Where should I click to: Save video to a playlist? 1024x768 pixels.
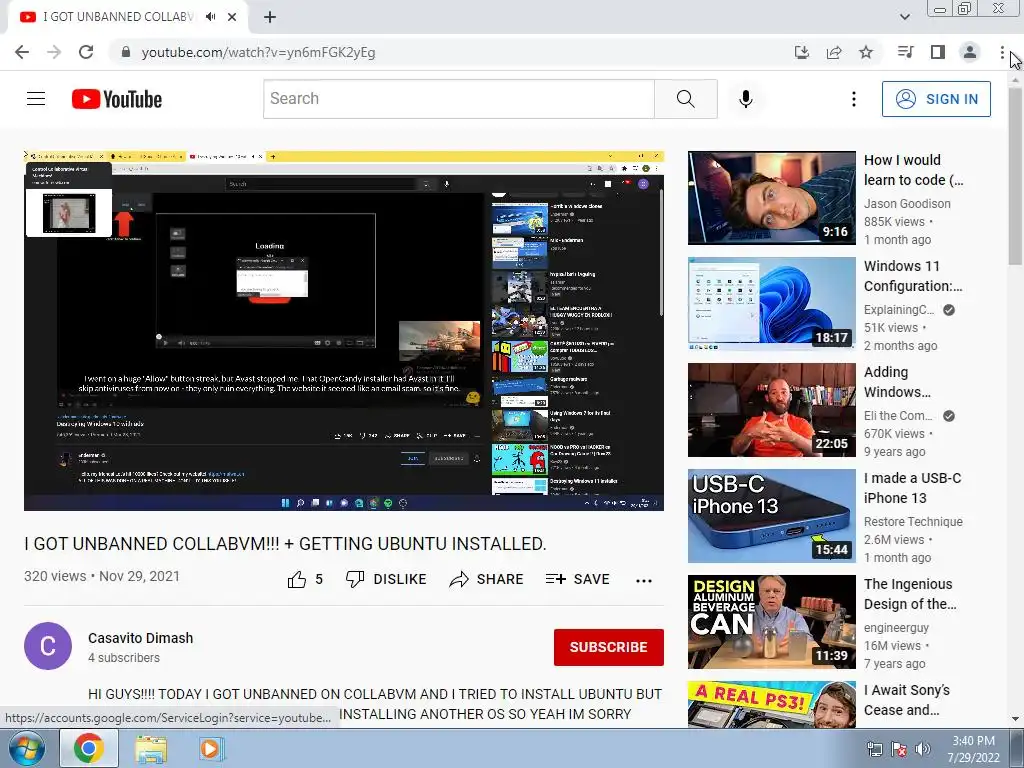(577, 579)
